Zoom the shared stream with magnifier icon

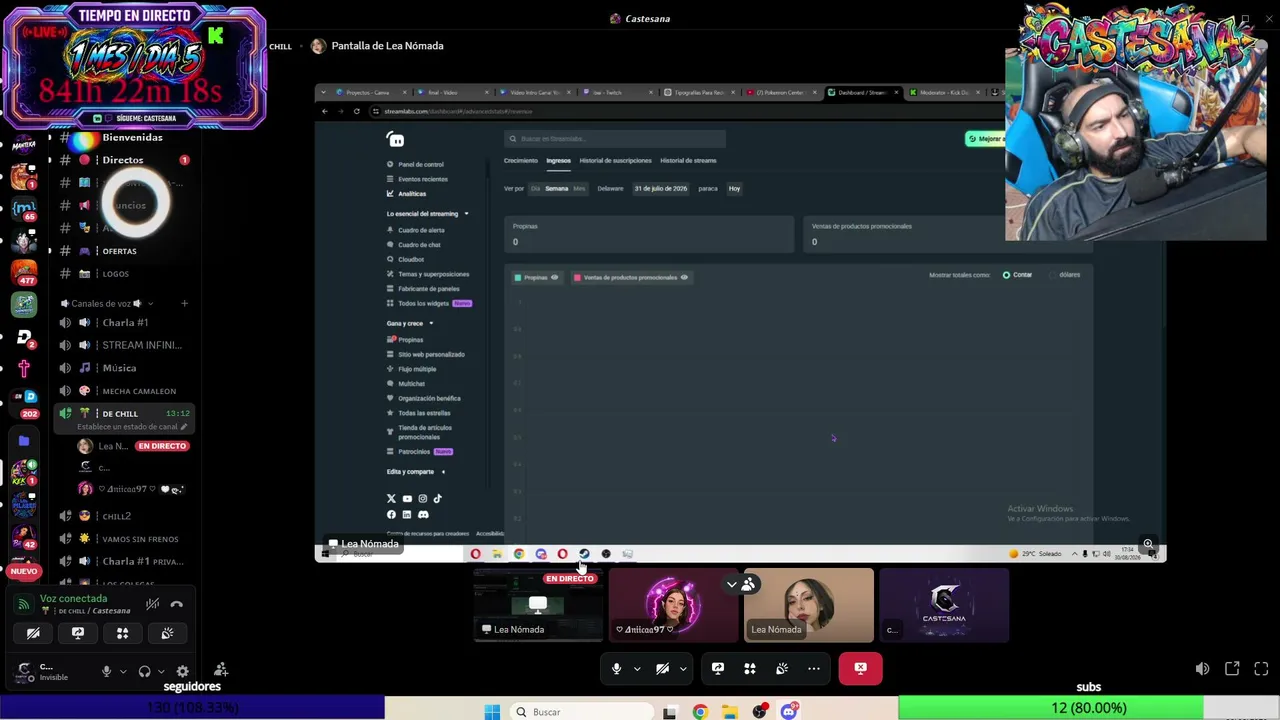(x=1148, y=544)
